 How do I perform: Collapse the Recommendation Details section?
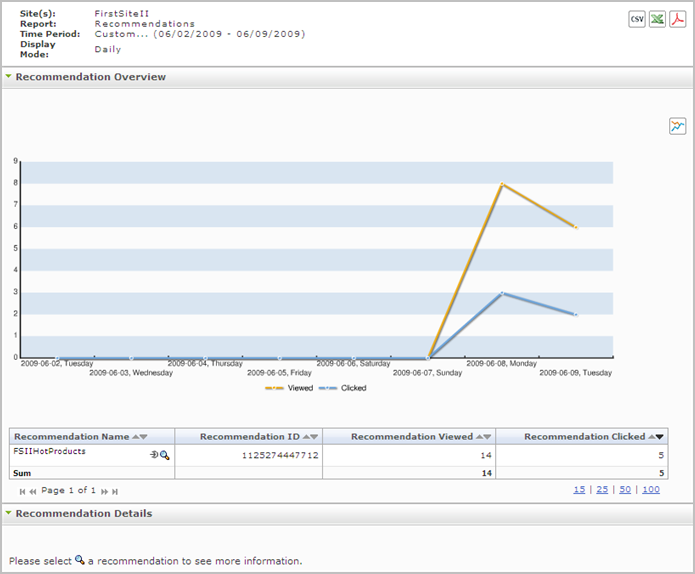click(x=8, y=513)
